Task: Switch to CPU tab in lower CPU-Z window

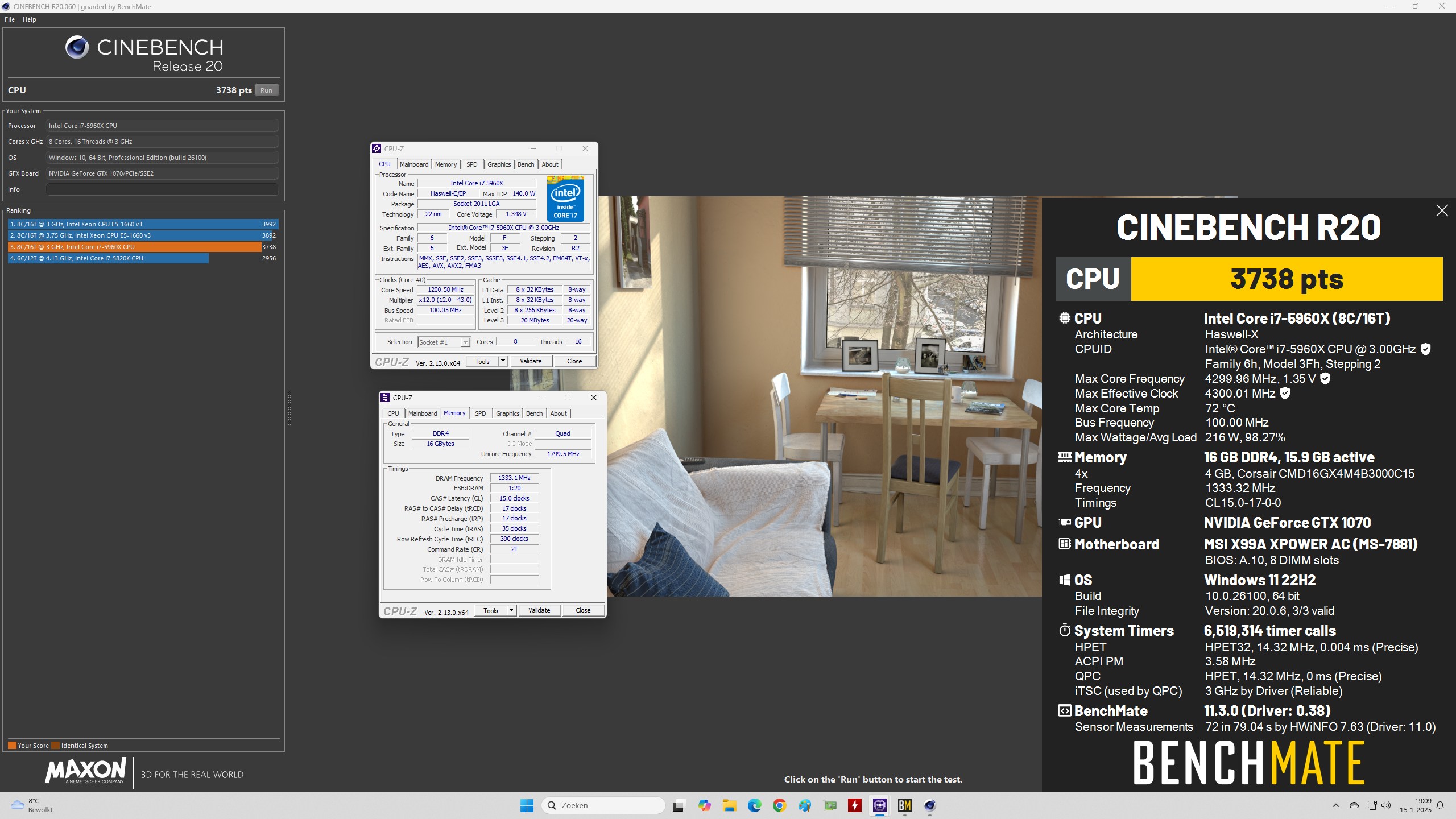Action: coord(393,413)
